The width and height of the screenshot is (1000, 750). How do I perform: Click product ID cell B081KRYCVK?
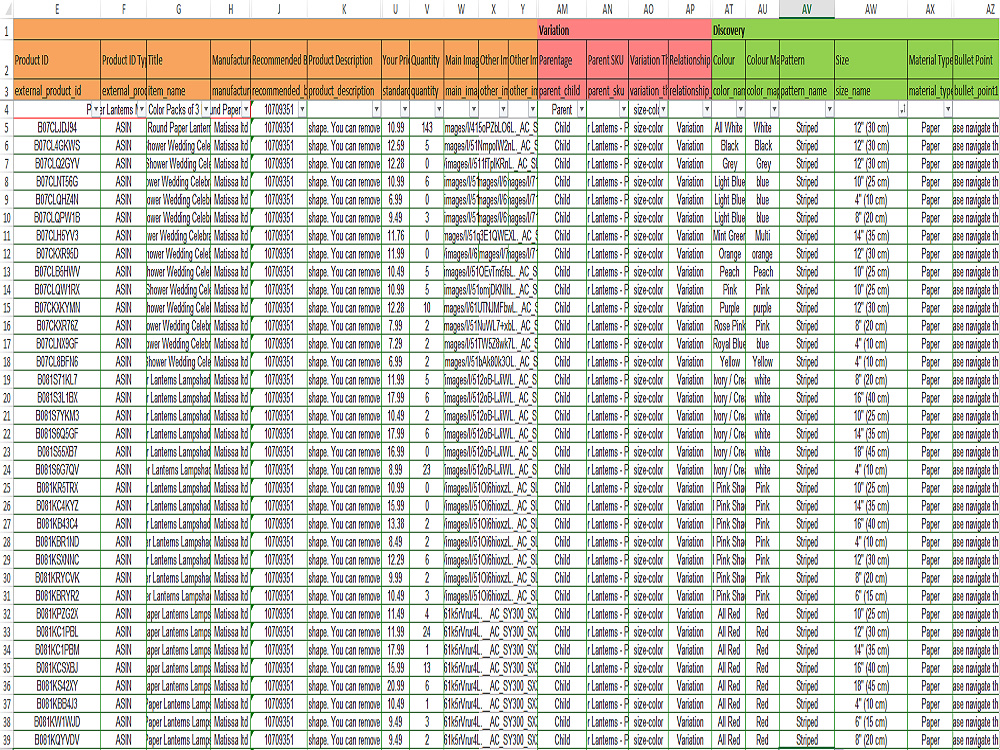(x=57, y=578)
